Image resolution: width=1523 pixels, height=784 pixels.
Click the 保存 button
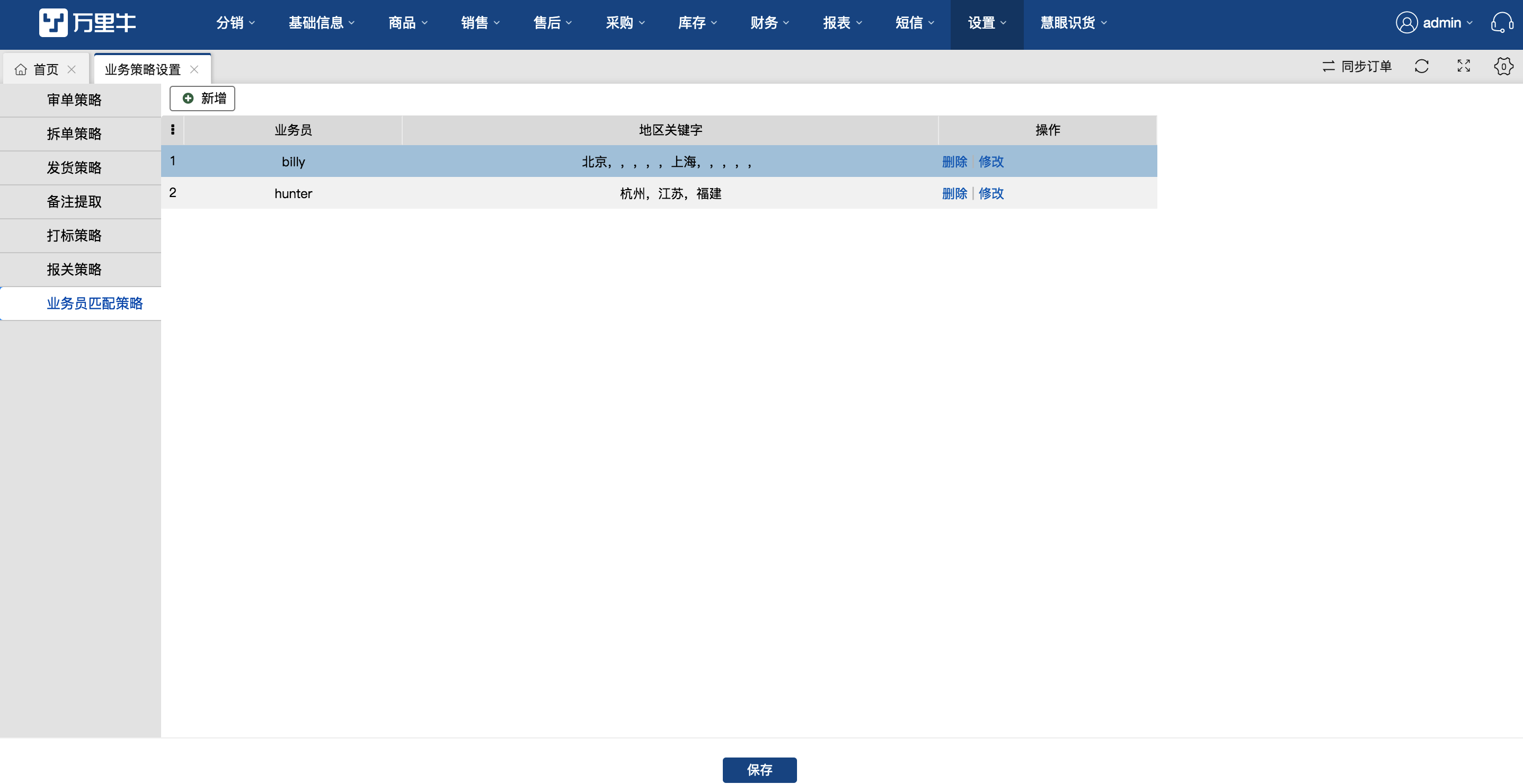759,769
